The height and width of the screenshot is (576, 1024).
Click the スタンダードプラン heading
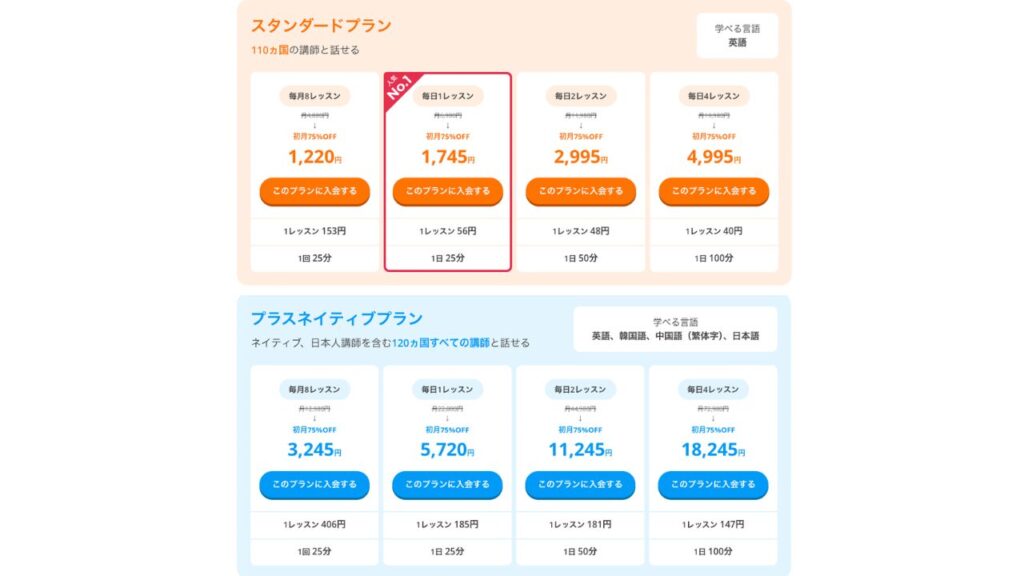click(x=321, y=25)
